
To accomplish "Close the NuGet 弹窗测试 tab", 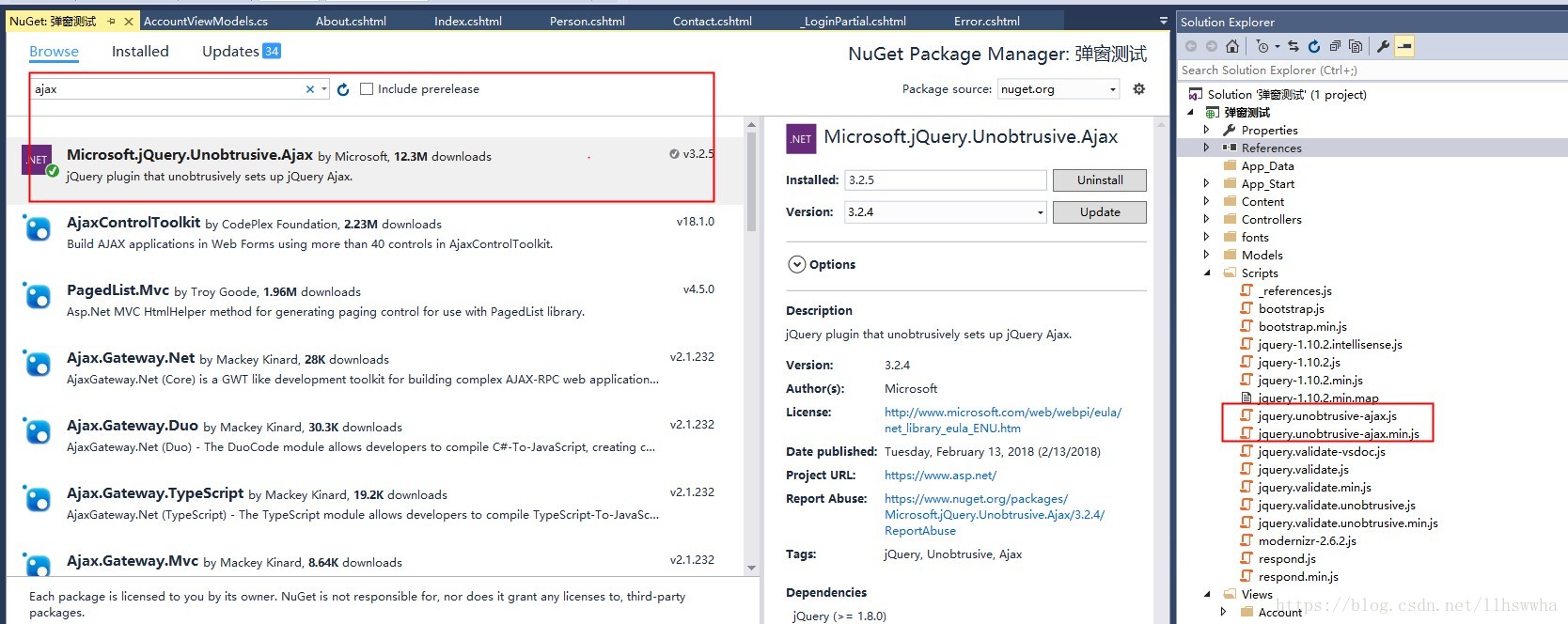I will [x=129, y=21].
